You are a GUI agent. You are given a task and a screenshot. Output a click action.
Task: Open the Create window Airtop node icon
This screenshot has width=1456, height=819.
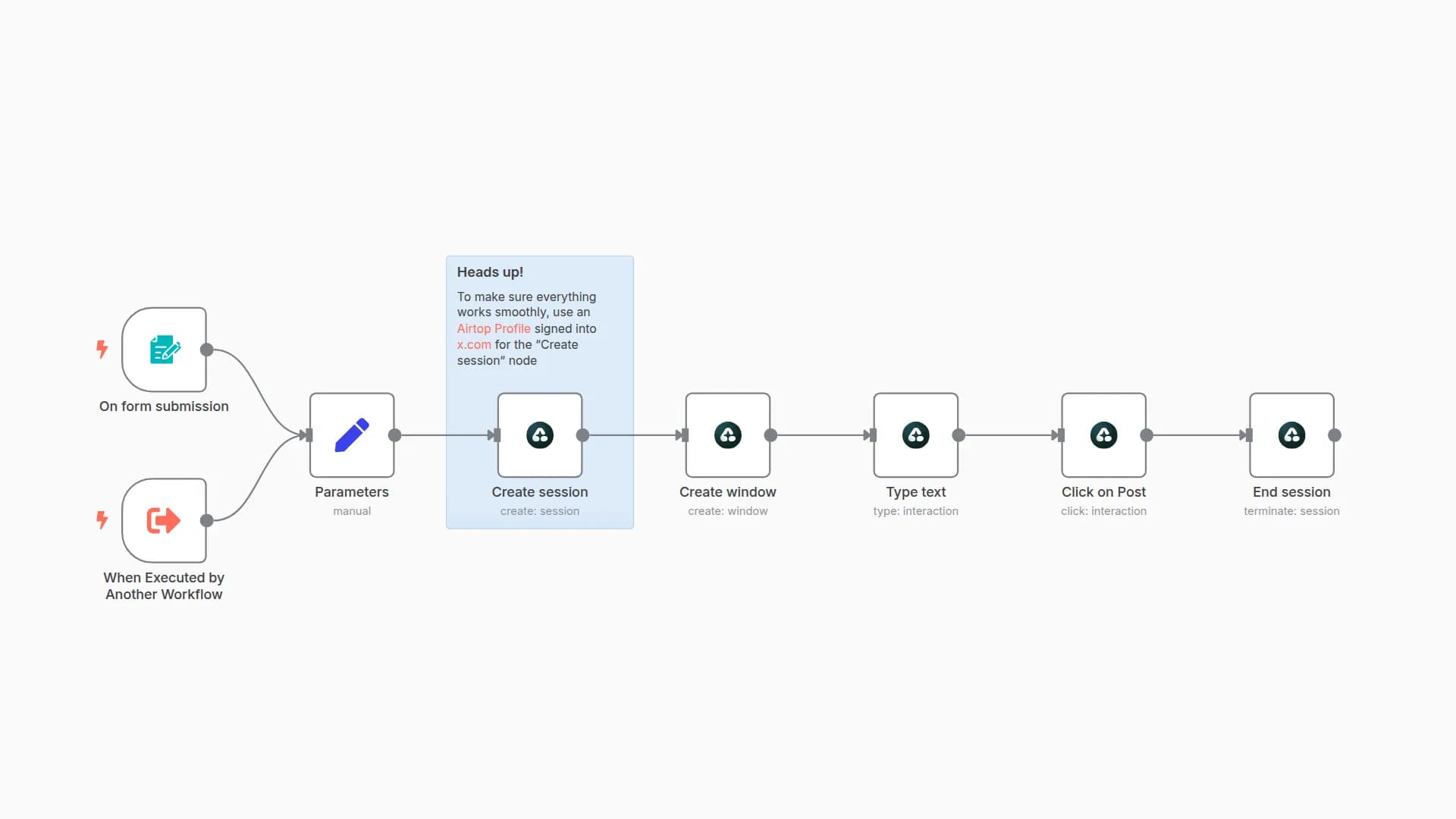(728, 435)
